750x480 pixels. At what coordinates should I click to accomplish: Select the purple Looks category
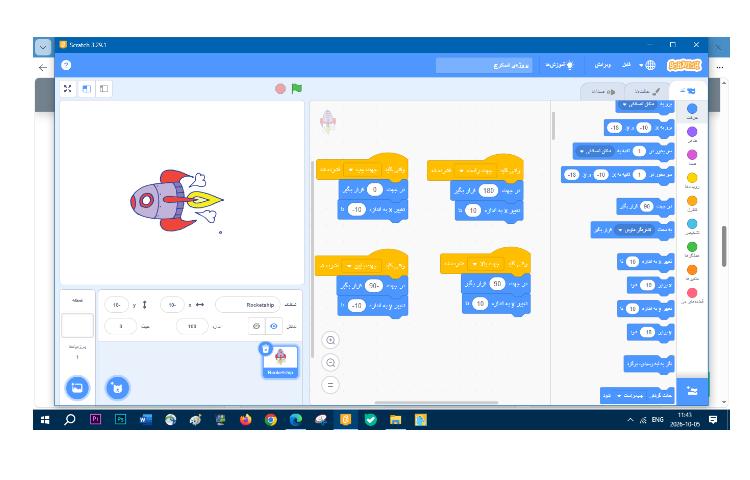click(692, 134)
